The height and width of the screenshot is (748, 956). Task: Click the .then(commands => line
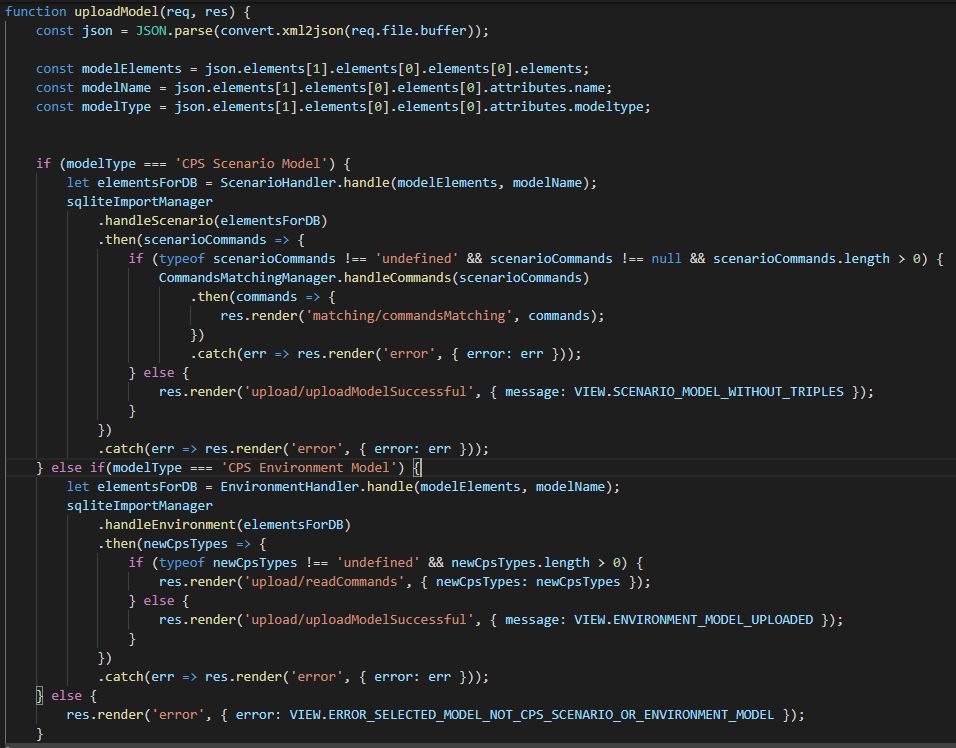click(263, 296)
